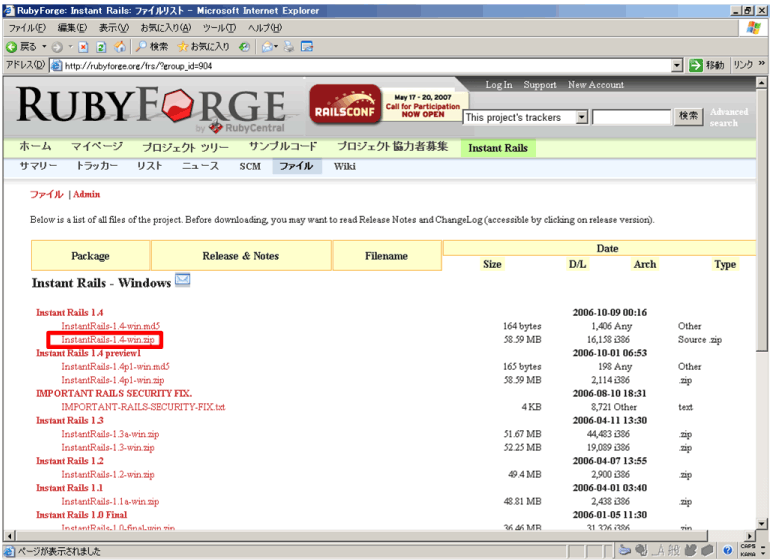Click the help icon in the language bar

tap(727, 550)
